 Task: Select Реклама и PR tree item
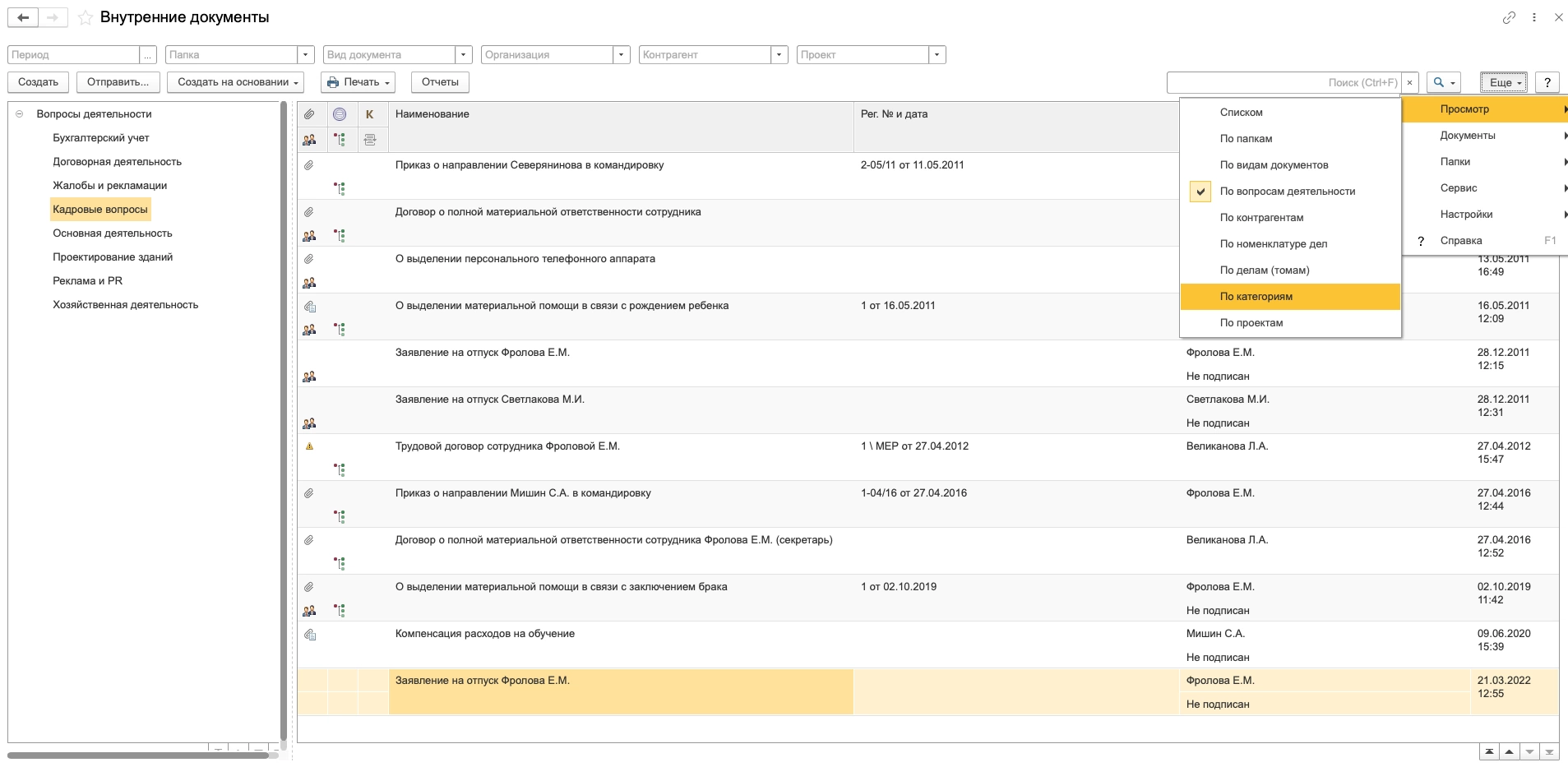click(x=87, y=280)
